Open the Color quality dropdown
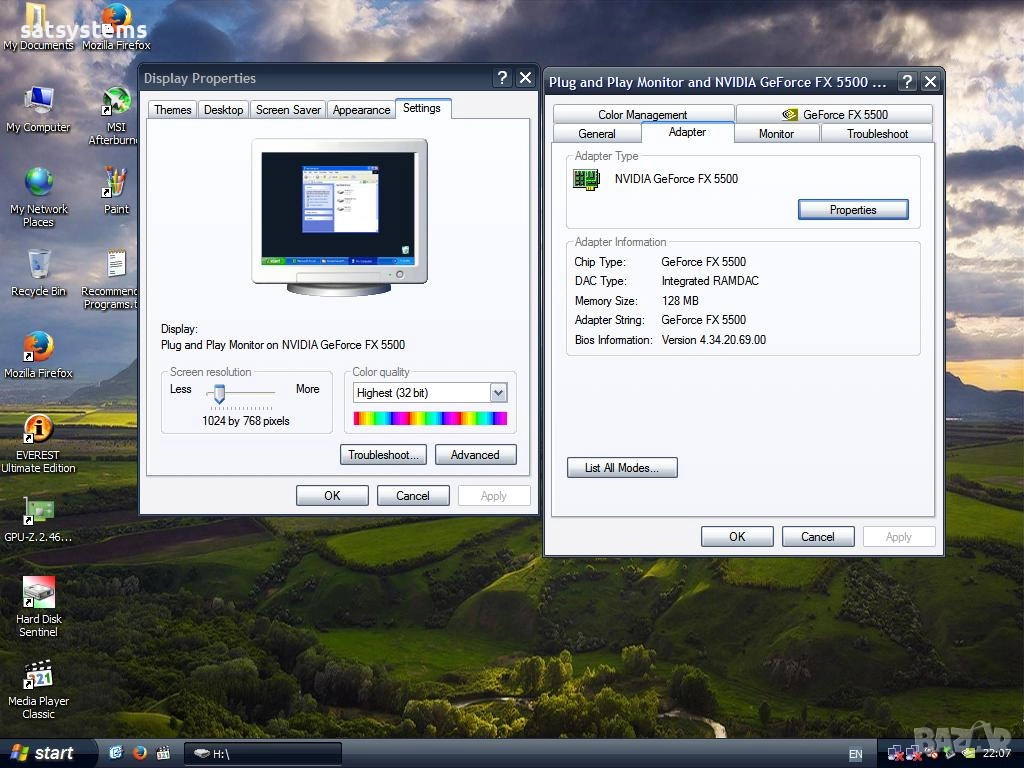 [x=498, y=393]
